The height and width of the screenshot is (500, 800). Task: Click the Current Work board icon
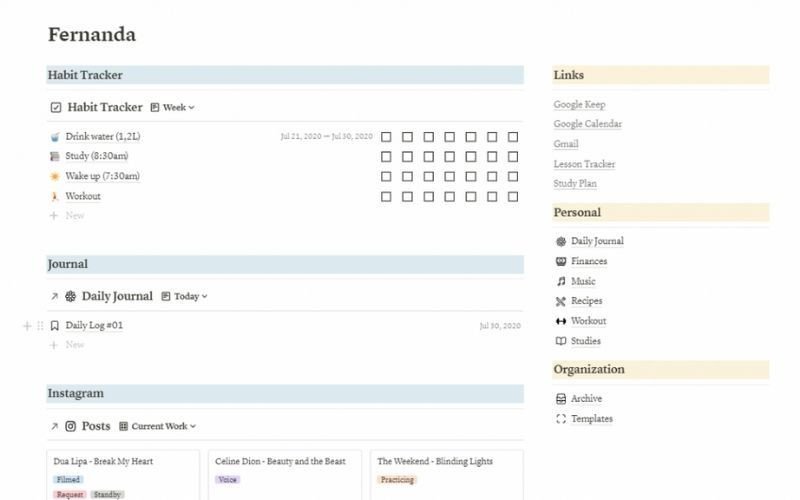[123, 426]
